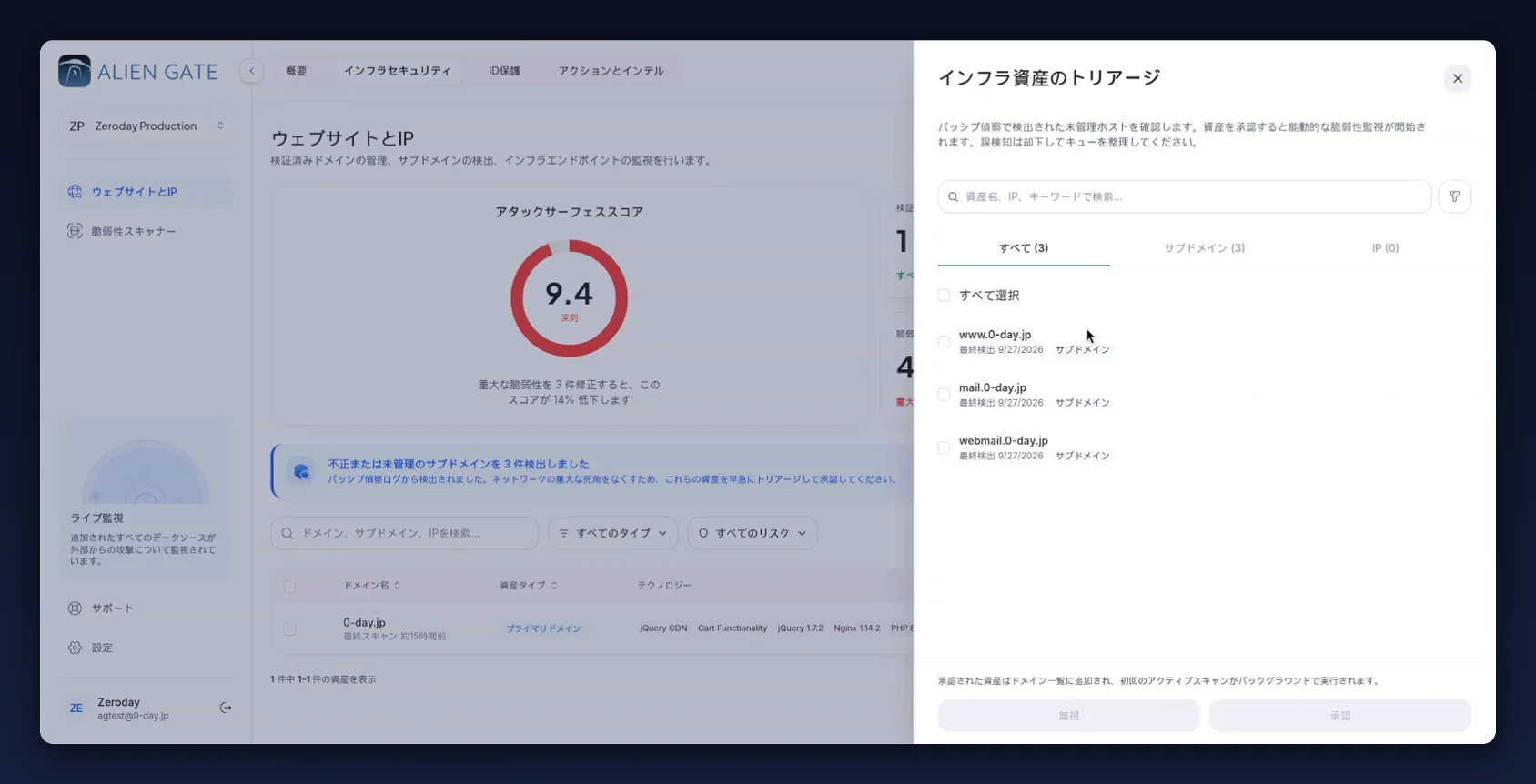The width and height of the screenshot is (1536, 784).
Task: Click the Alien Gate logo icon
Action: [x=75, y=71]
